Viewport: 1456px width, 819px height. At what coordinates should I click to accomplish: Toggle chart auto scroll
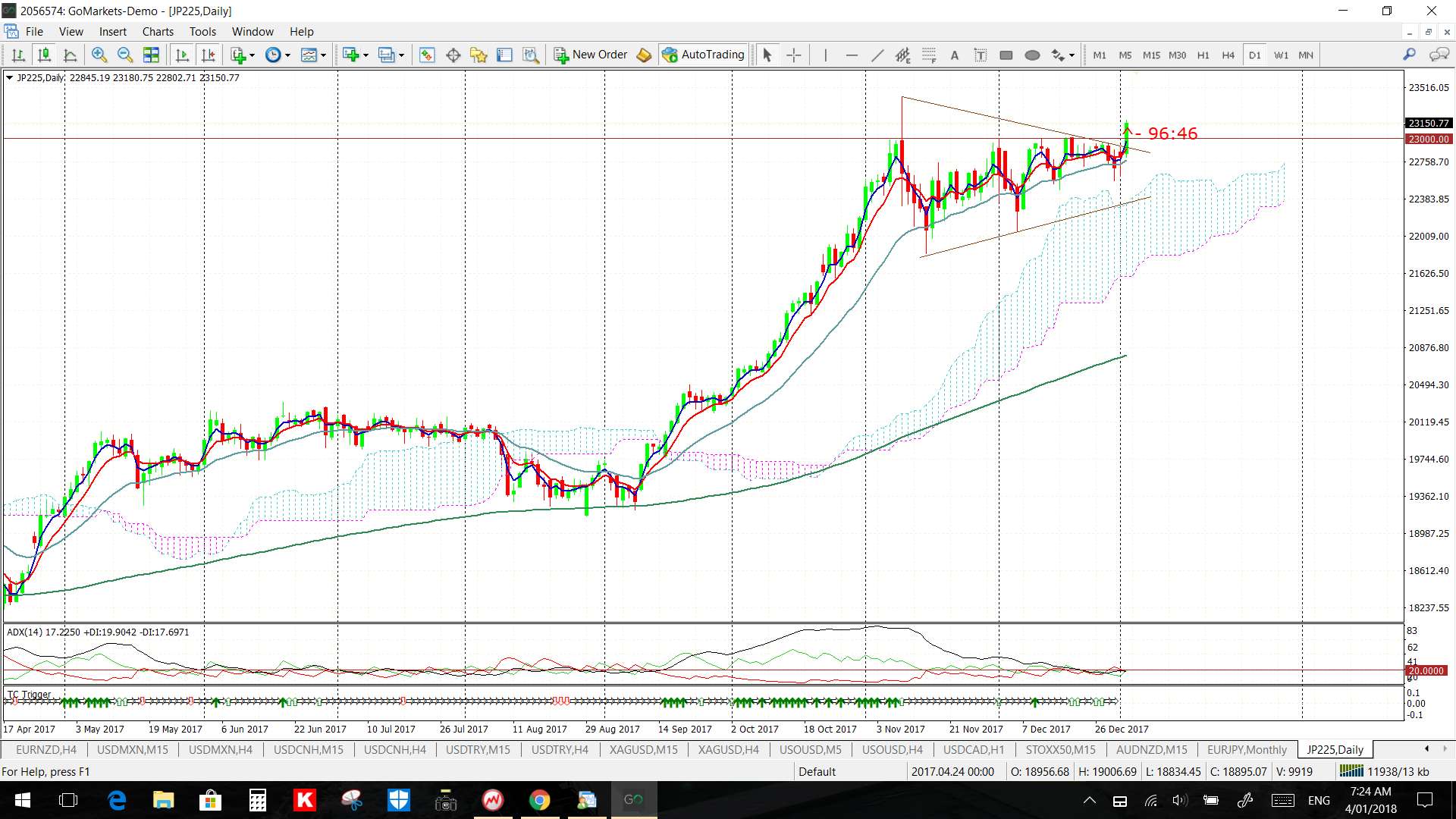[x=182, y=55]
